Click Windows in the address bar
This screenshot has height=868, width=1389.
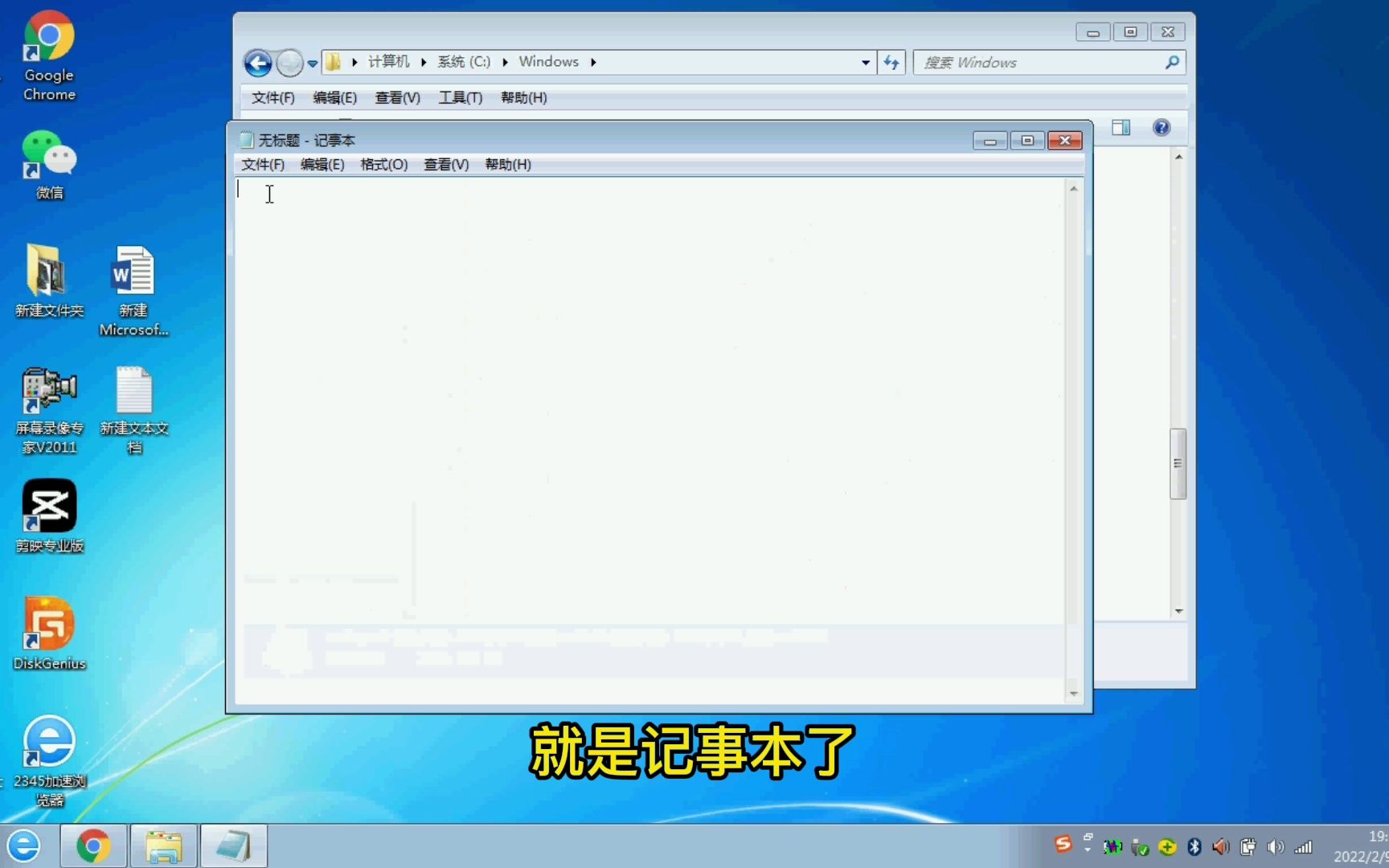(548, 62)
